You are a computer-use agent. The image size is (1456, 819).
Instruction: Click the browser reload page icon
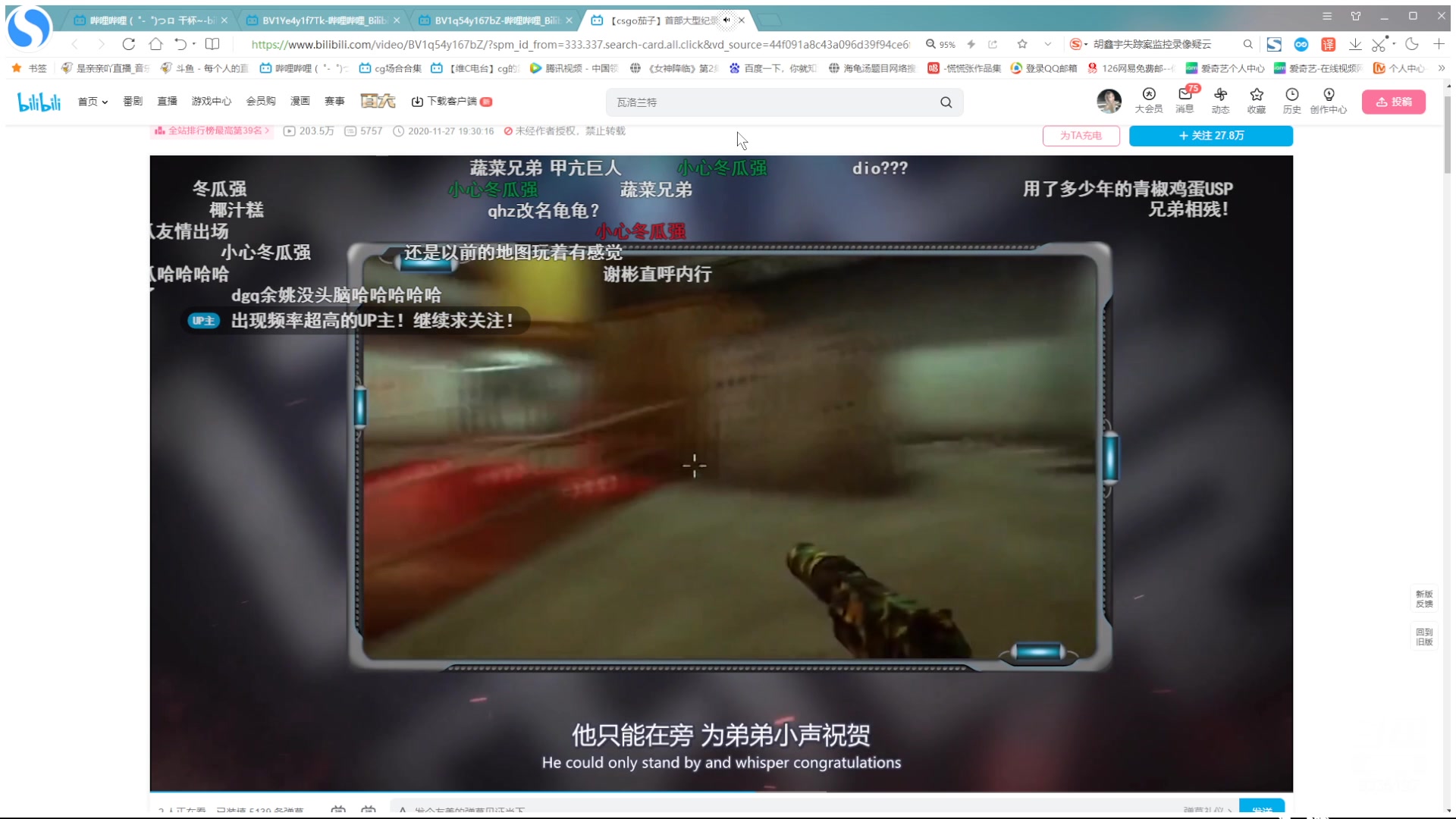[128, 44]
